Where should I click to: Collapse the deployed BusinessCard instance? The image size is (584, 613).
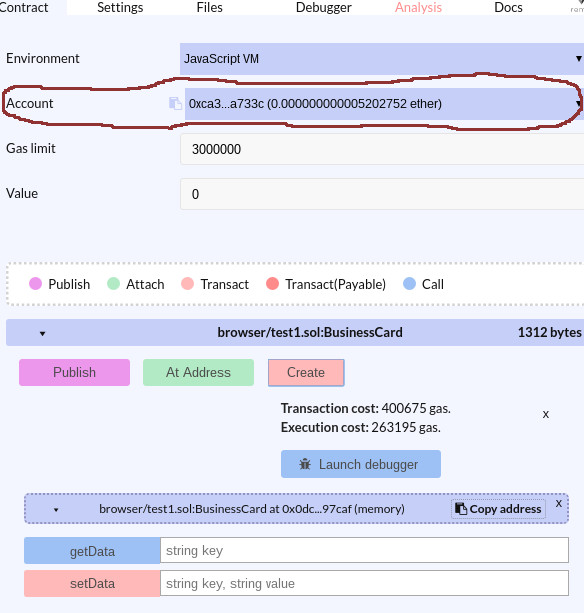[56, 510]
